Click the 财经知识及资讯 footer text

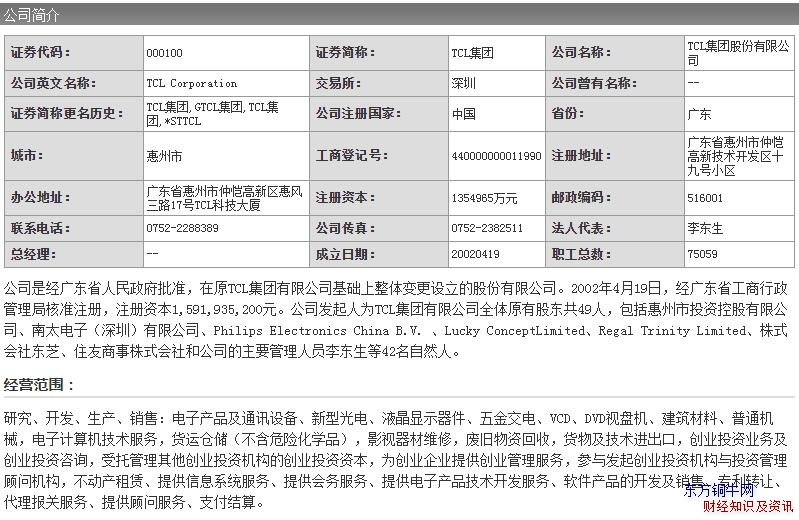(748, 506)
